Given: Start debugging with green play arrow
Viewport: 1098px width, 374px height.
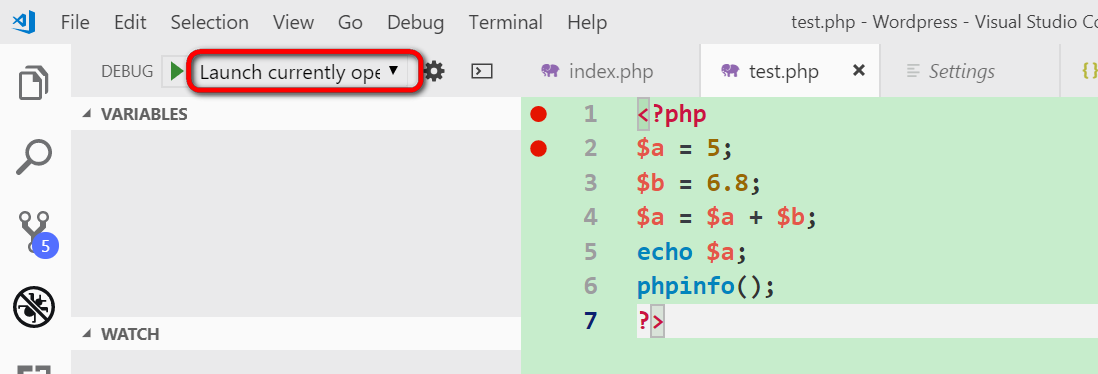Looking at the screenshot, I should tap(176, 71).
